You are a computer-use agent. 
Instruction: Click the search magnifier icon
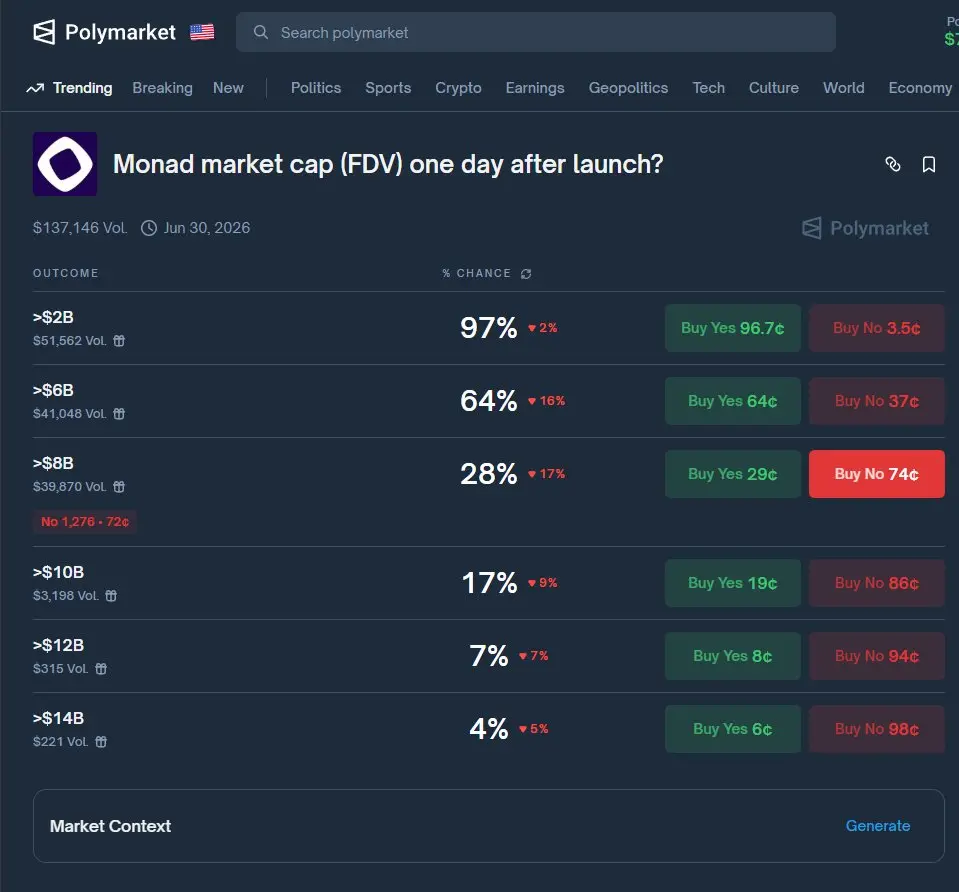261,32
